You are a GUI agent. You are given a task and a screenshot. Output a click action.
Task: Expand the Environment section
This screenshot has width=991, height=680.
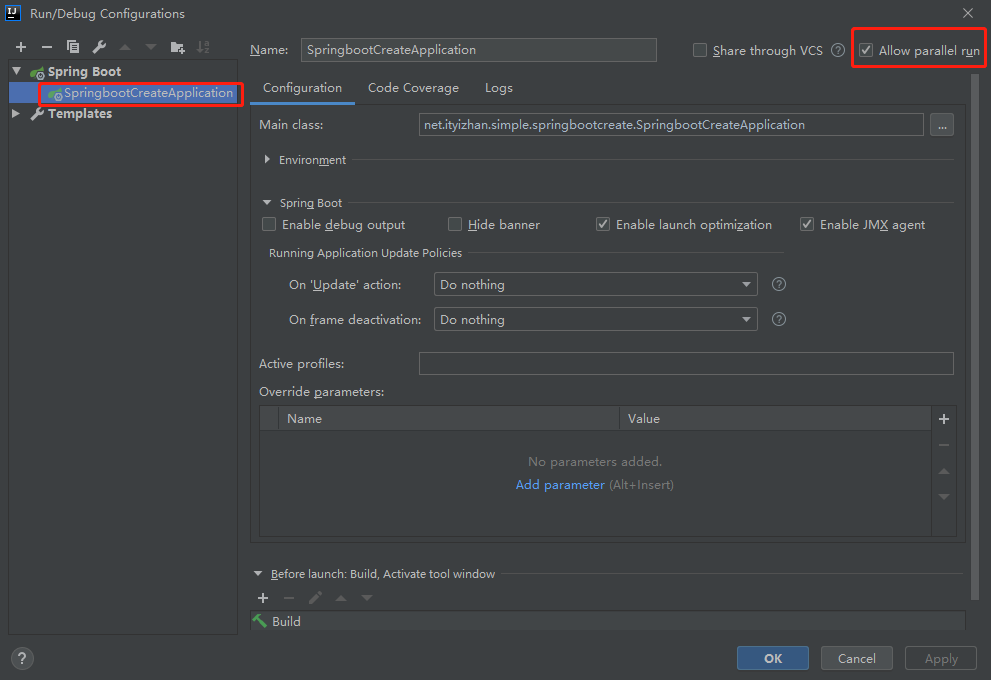267,159
